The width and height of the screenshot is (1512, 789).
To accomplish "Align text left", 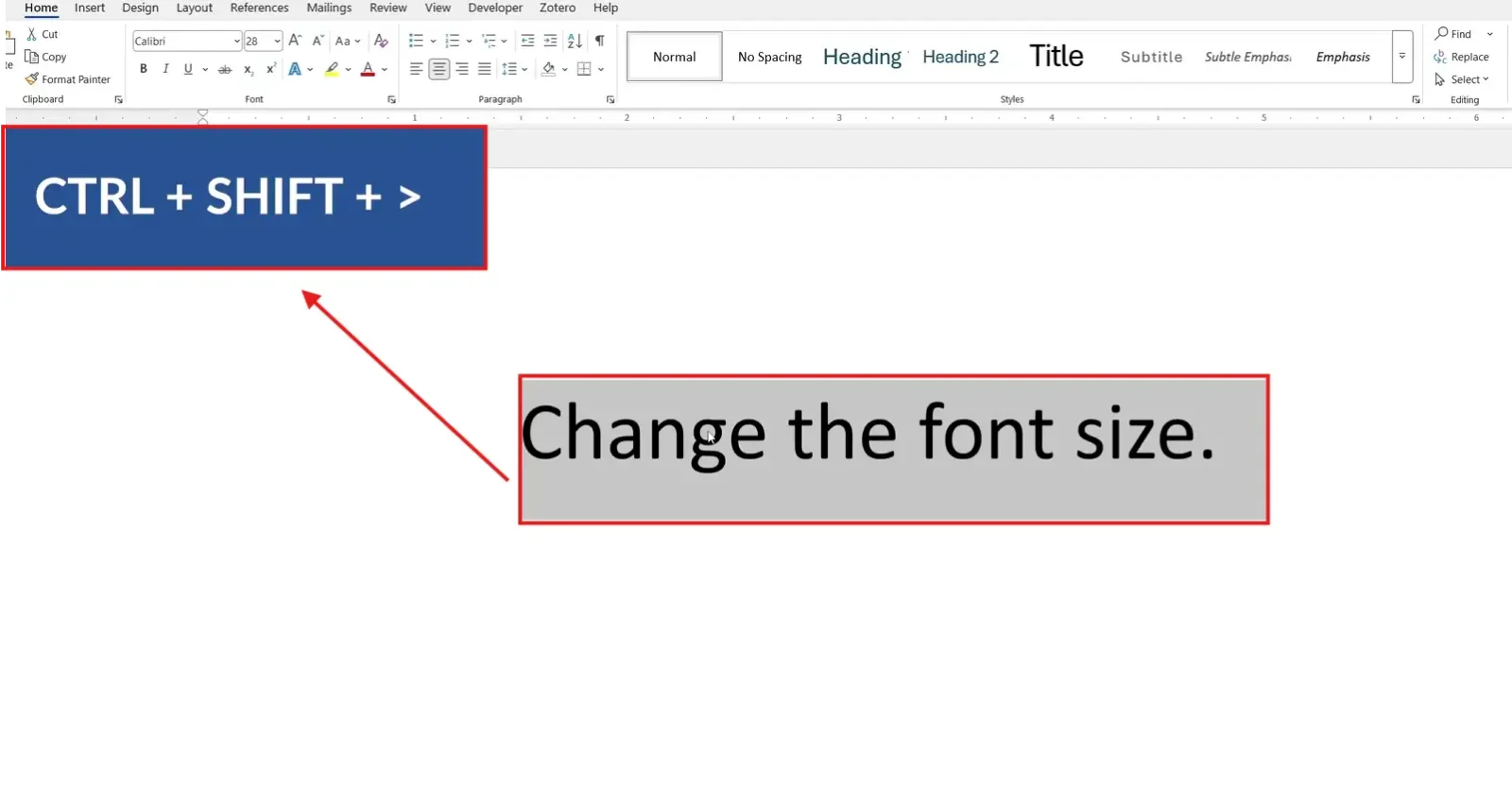I will (x=416, y=69).
